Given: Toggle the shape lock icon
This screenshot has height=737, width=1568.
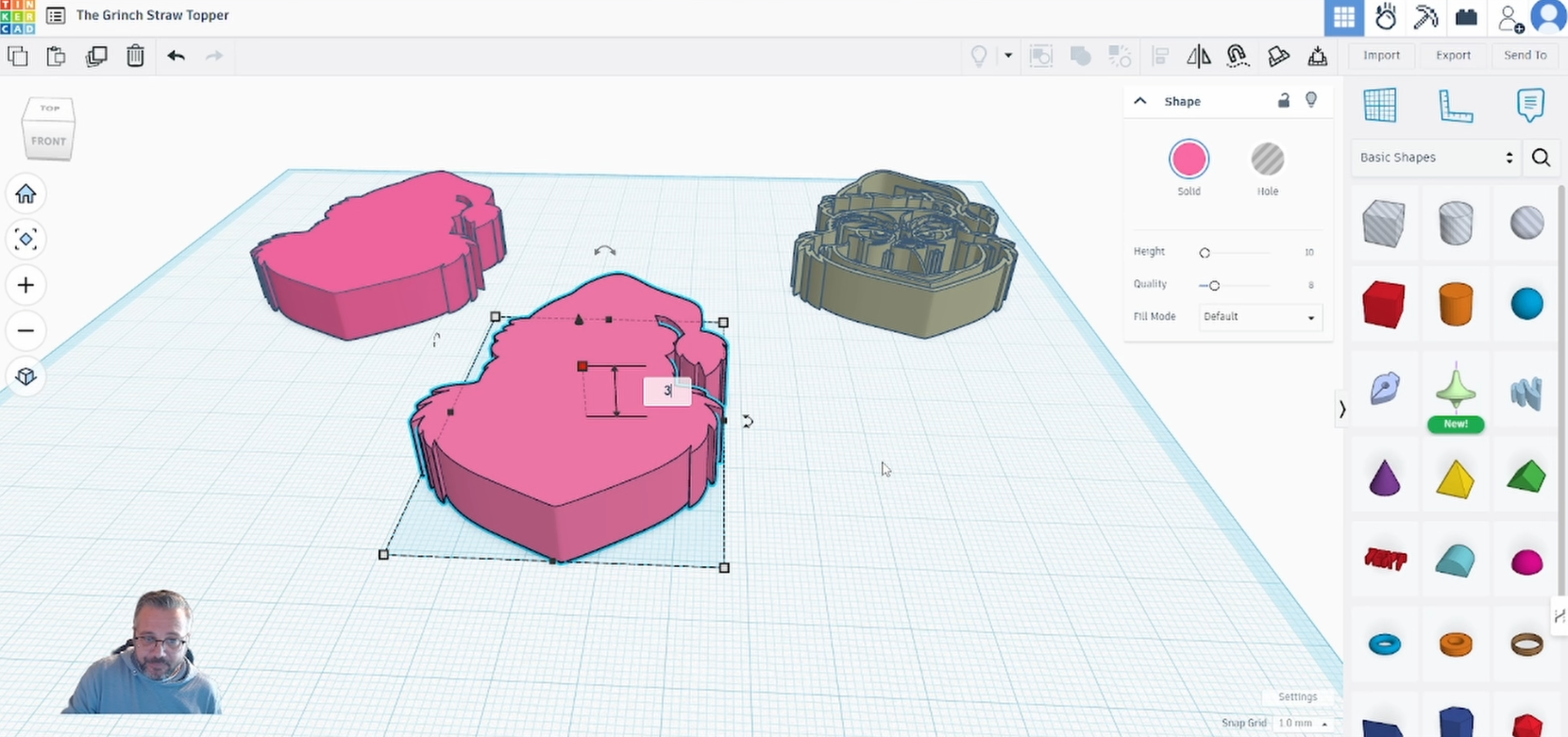Looking at the screenshot, I should click(1283, 101).
